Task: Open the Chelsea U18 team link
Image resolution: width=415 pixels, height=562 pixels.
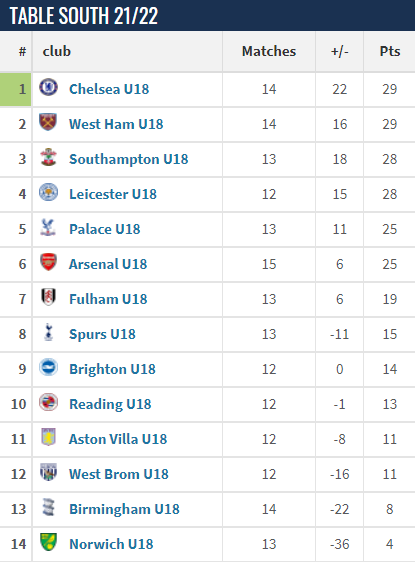Action: 109,89
